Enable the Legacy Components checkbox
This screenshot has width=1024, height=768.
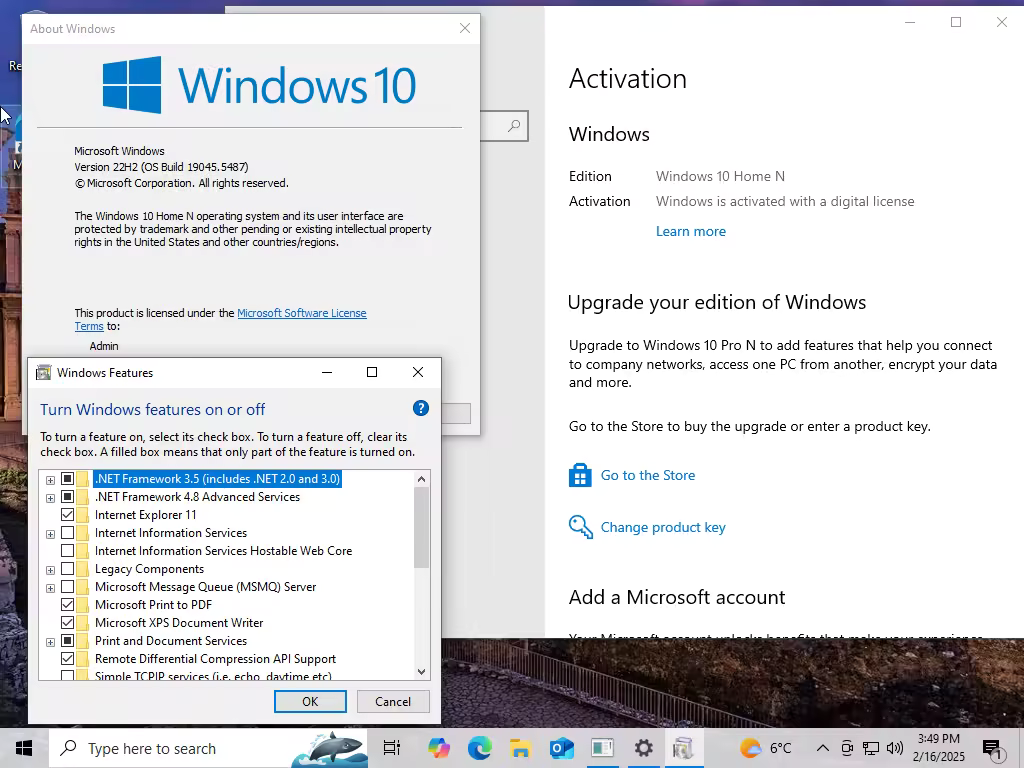67,569
